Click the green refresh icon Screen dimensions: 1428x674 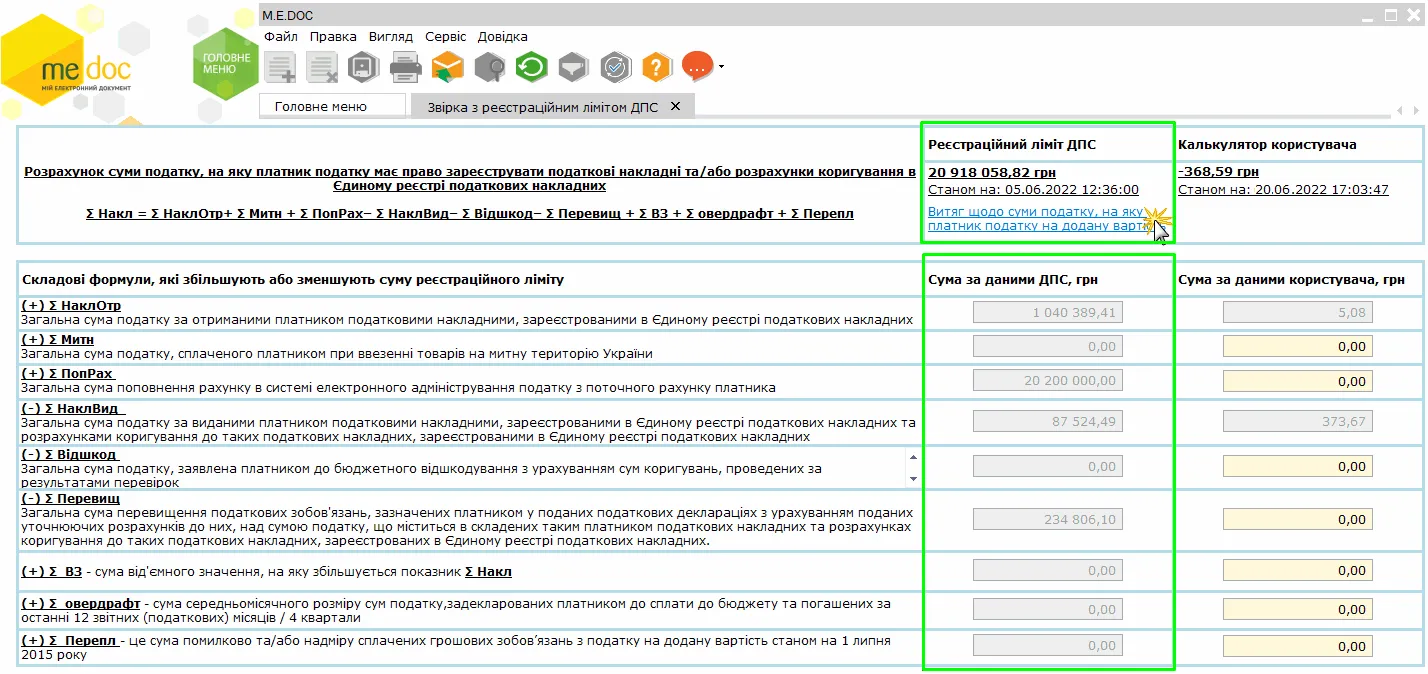pyautogui.click(x=530, y=67)
